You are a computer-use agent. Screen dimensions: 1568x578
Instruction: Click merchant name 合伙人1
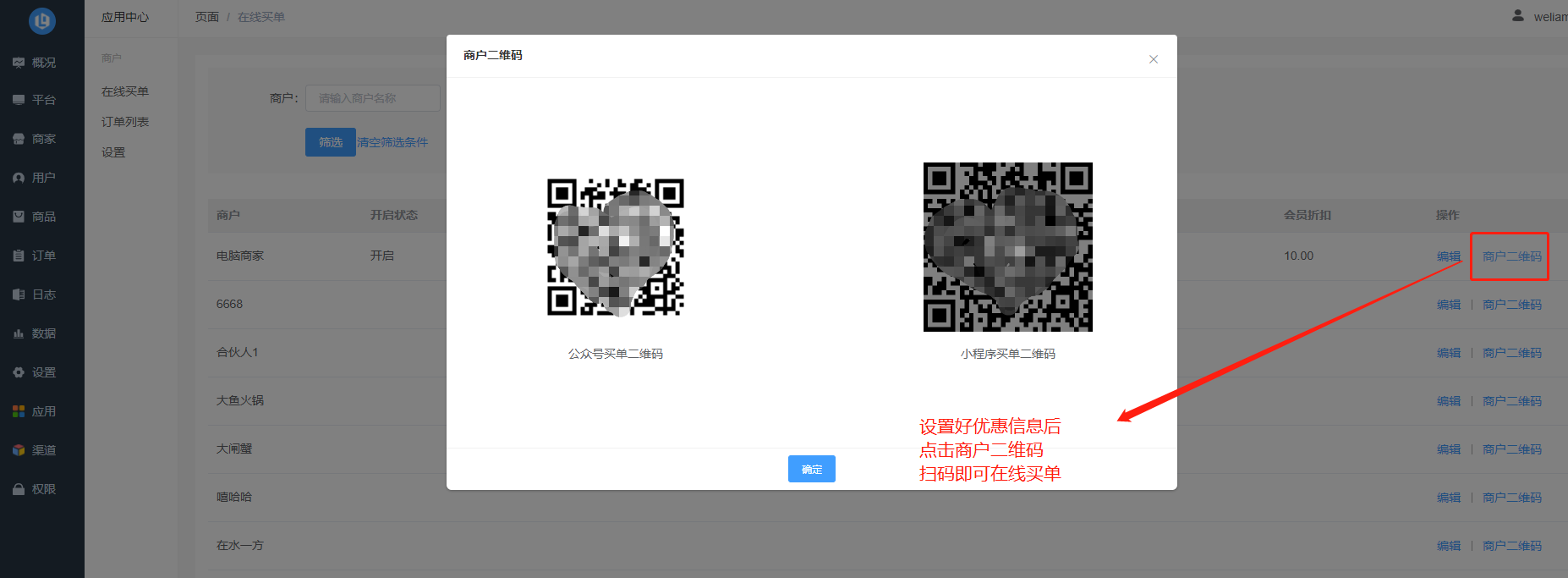238,352
